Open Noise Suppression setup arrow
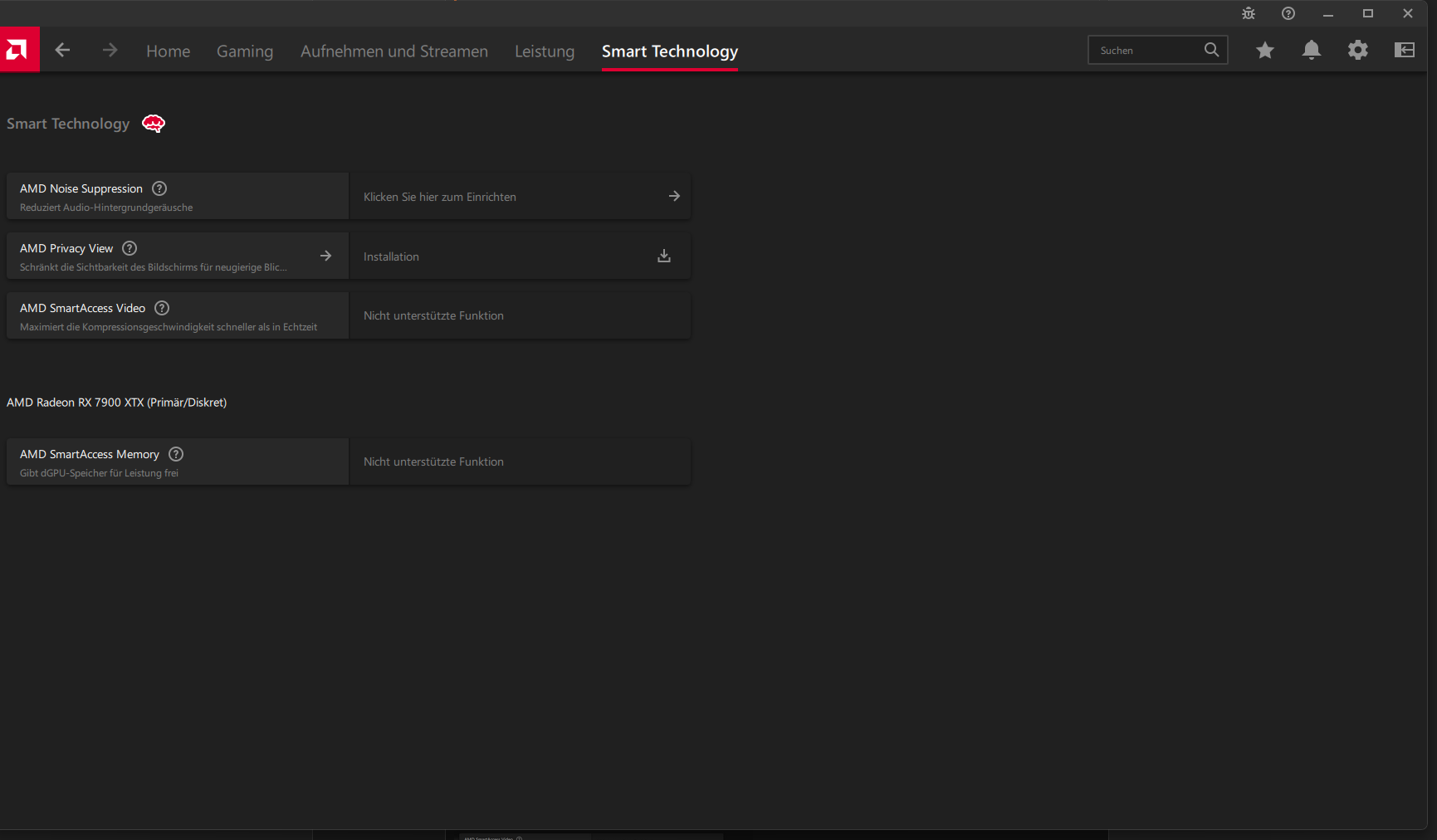 point(674,196)
